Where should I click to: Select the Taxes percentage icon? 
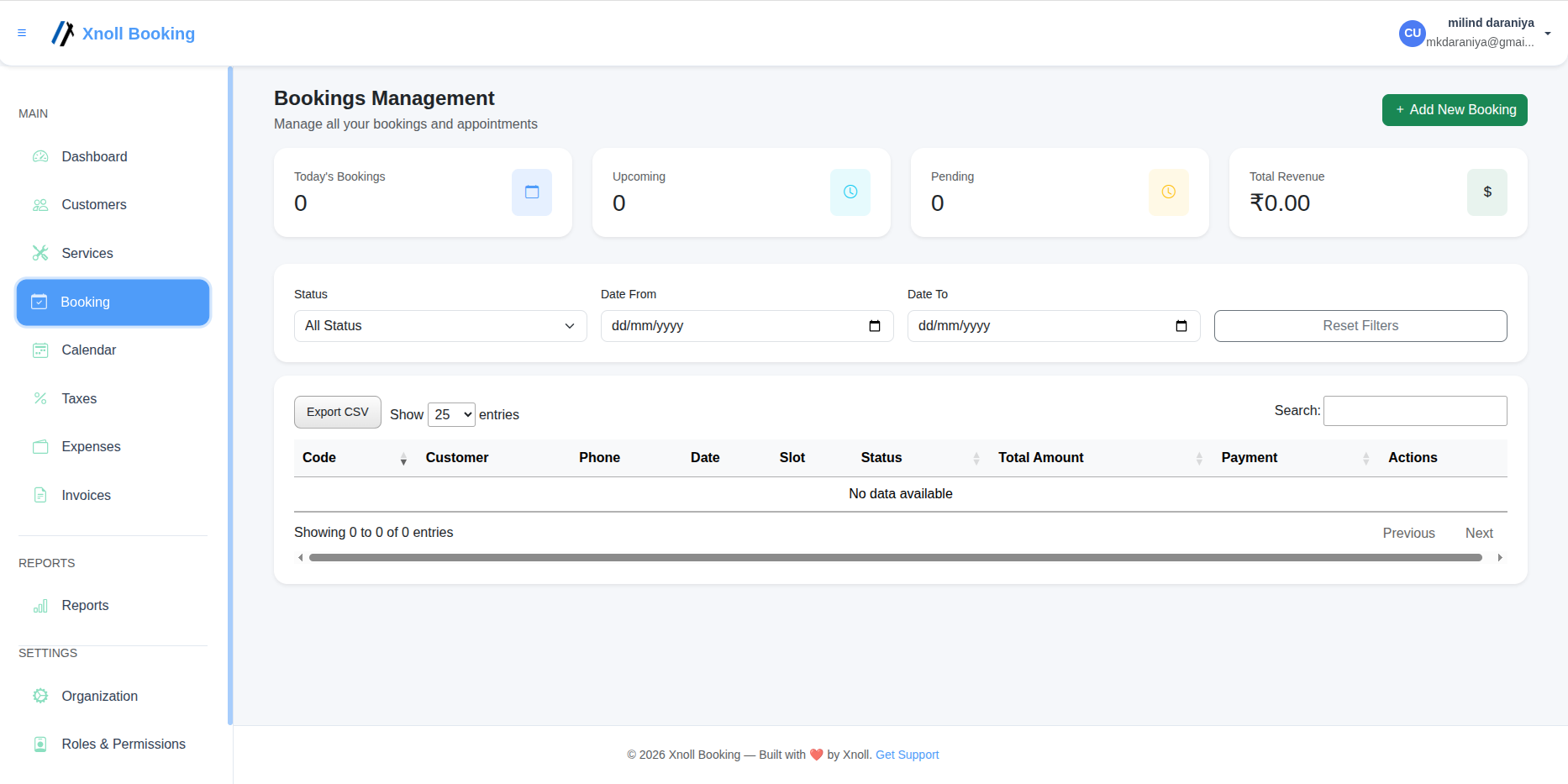tap(40, 398)
